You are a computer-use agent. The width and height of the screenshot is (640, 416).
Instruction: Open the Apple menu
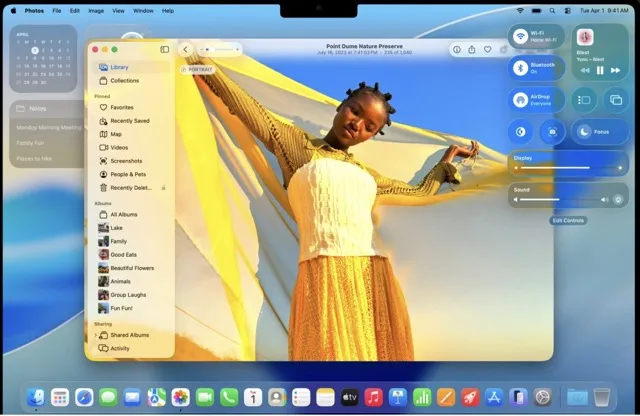click(x=13, y=11)
